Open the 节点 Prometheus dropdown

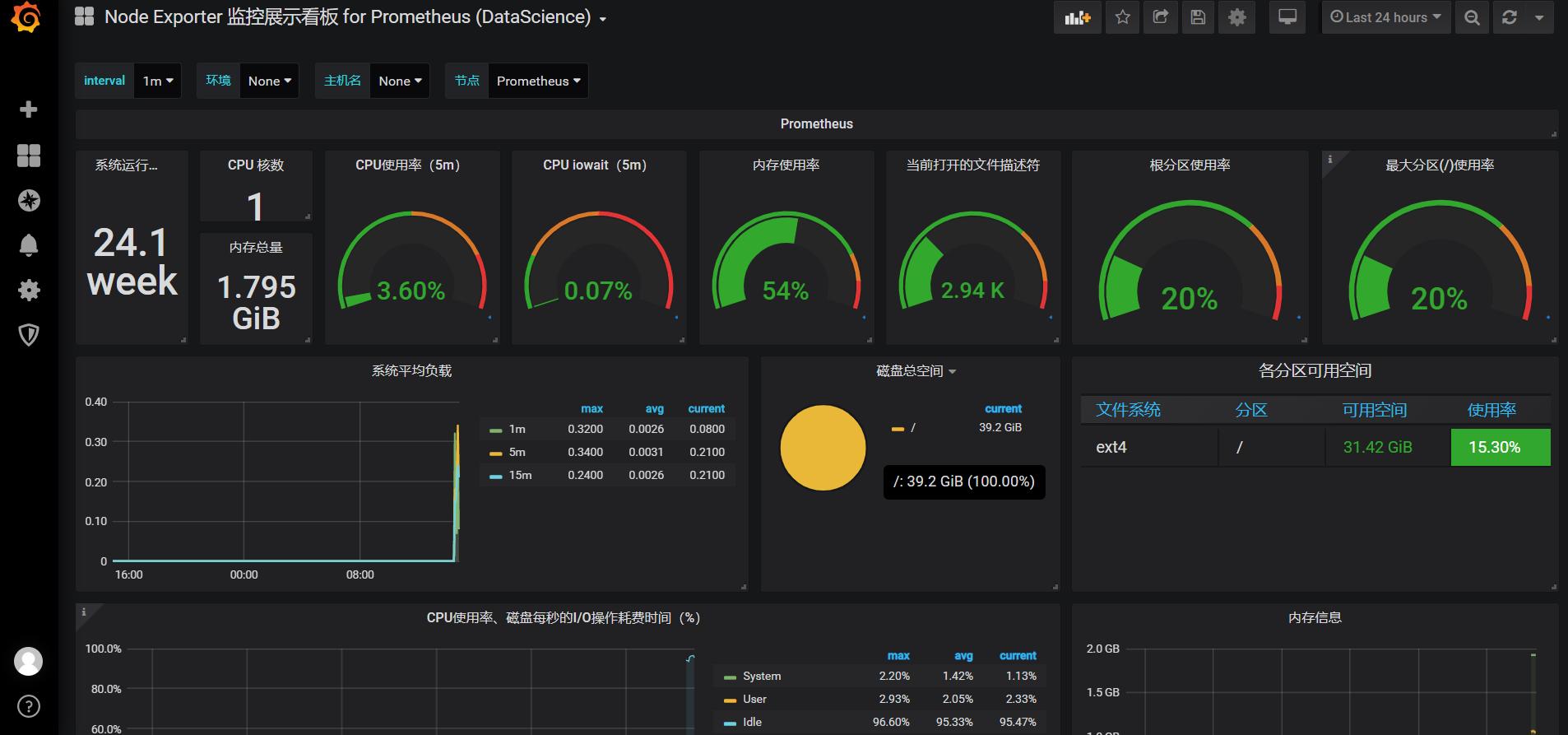538,81
